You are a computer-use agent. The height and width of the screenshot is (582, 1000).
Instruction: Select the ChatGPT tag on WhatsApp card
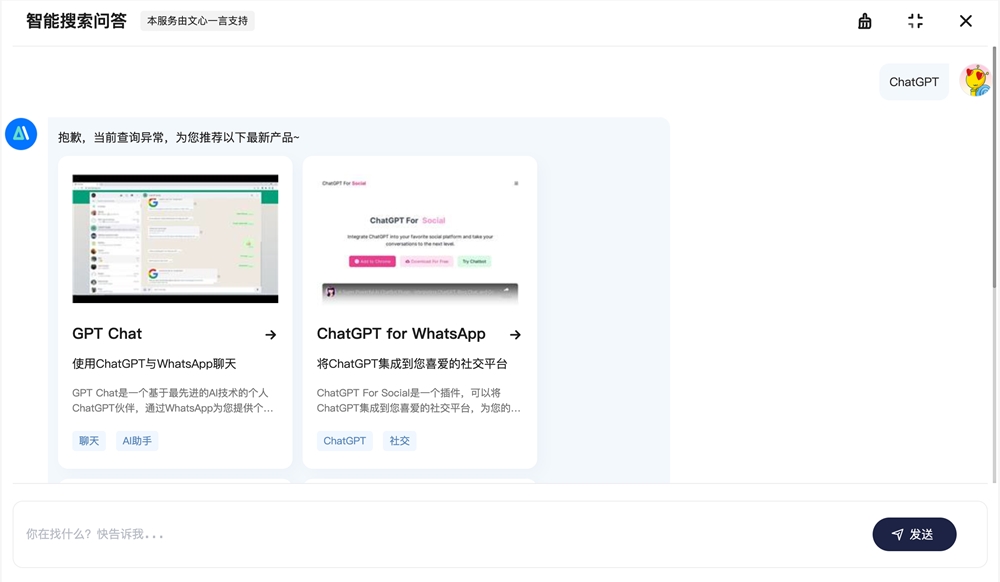344,440
